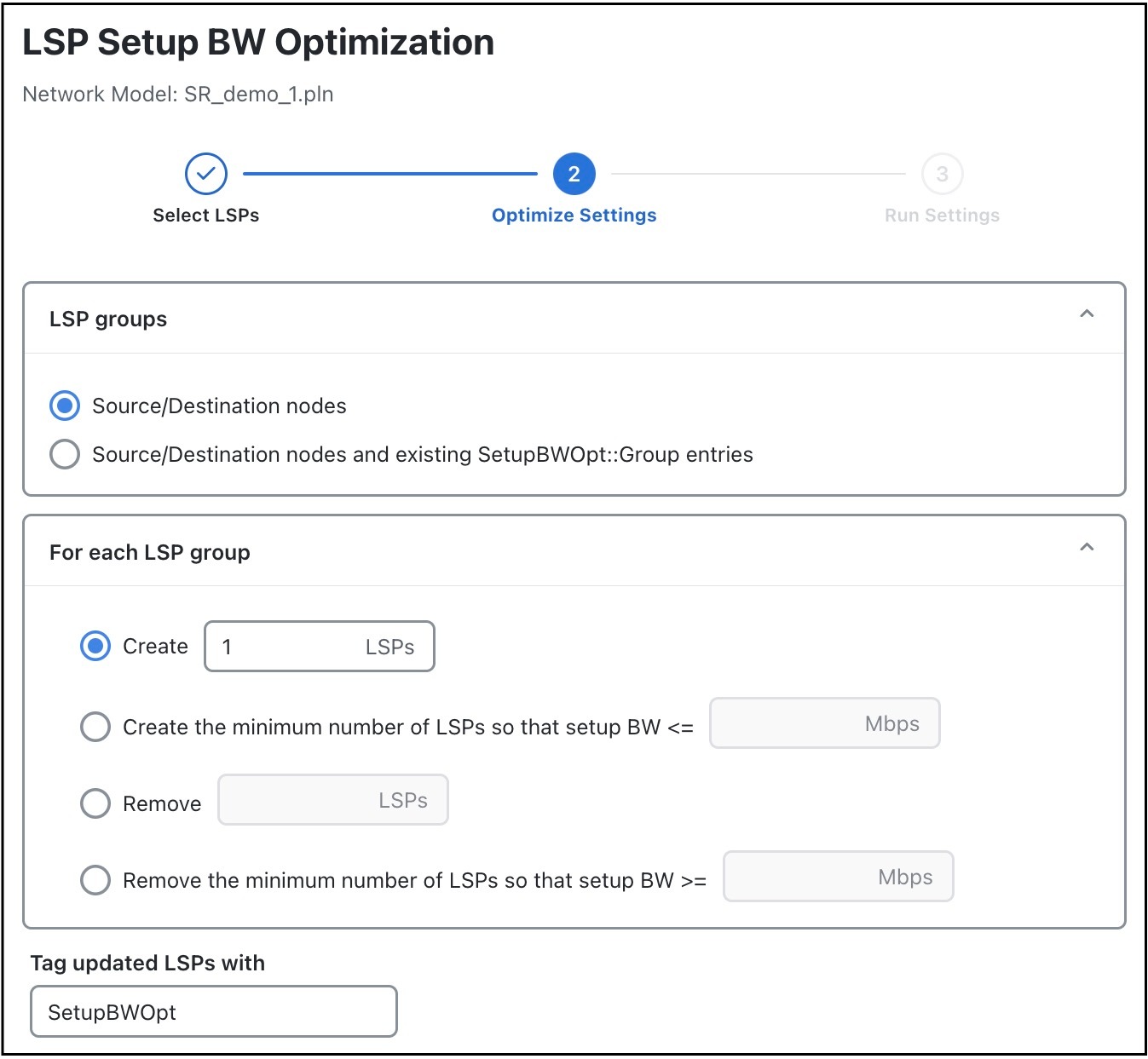Click the Mbps field next to setup BW <=
This screenshot has height=1059, width=1148.
pyautogui.click(x=824, y=723)
